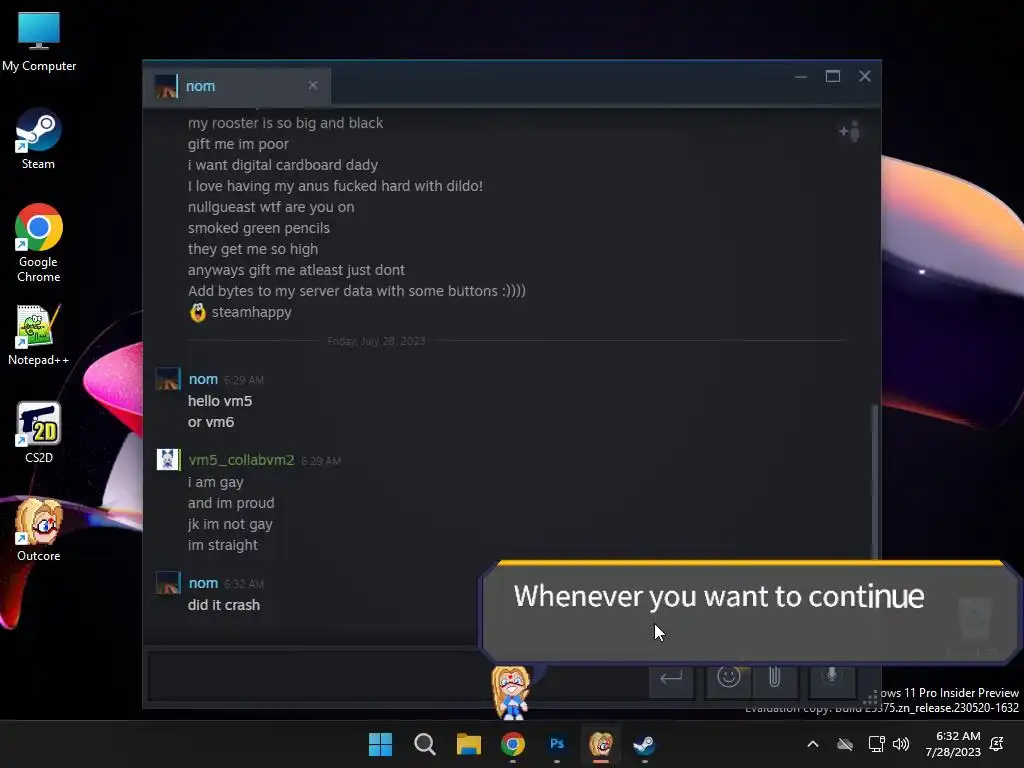
Task: Open File Explorer from taskbar
Action: pos(468,744)
